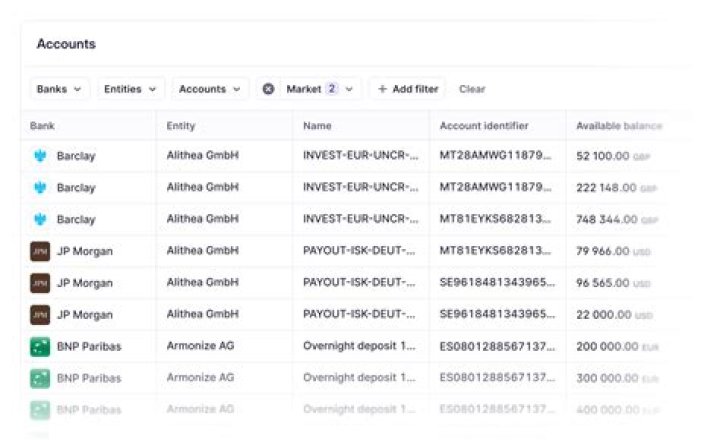The image size is (720, 442).
Task: Click SE9618481343965 identifier in the 22 000.00 row
Action: click(497, 314)
